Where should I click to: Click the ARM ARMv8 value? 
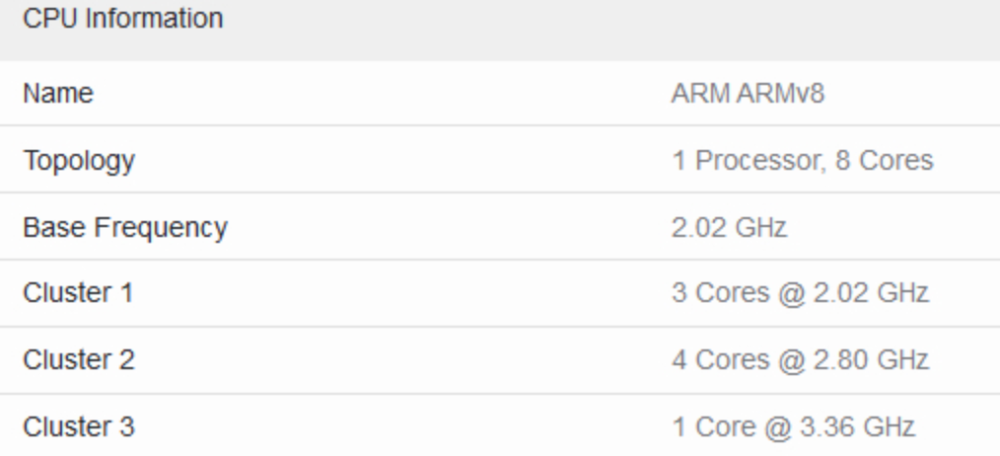point(747,94)
